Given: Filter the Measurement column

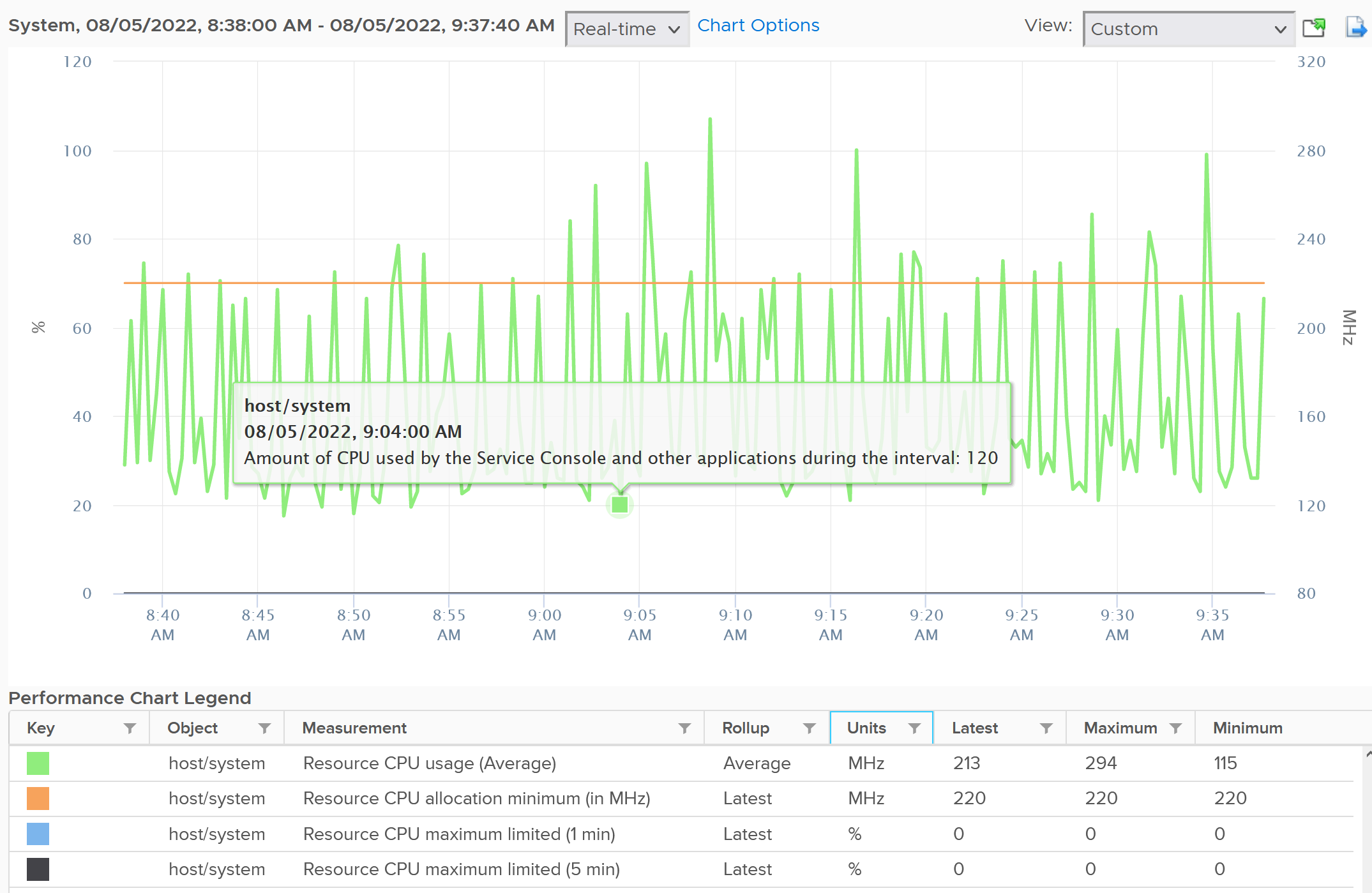Looking at the screenshot, I should [x=684, y=728].
